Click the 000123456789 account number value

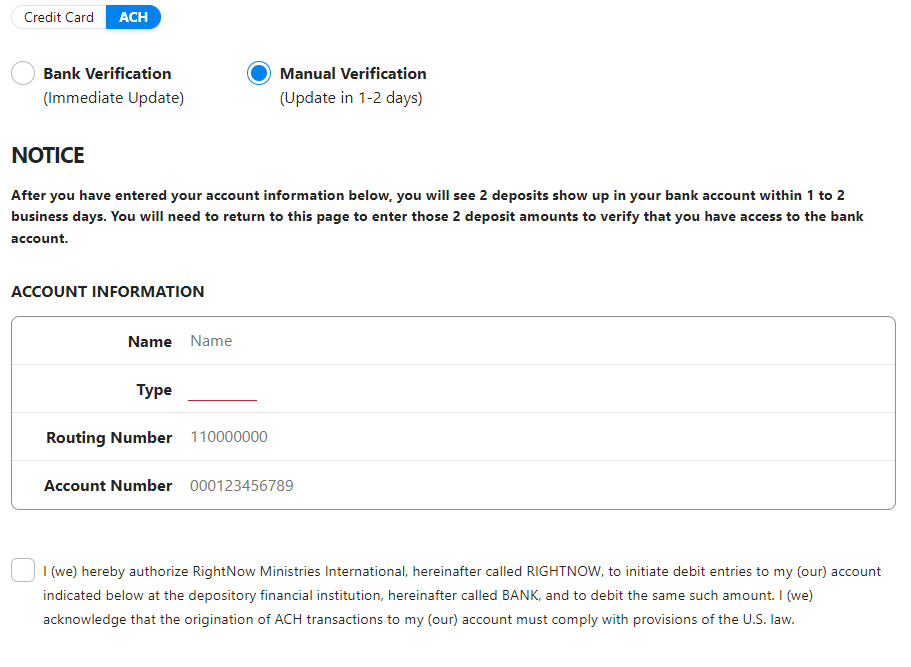(242, 485)
